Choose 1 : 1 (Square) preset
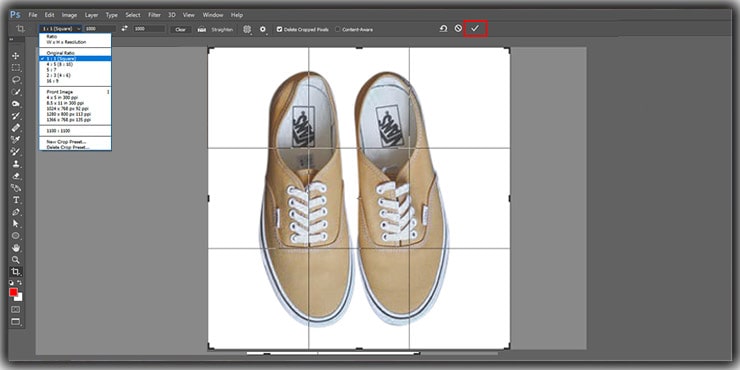 pos(75,59)
